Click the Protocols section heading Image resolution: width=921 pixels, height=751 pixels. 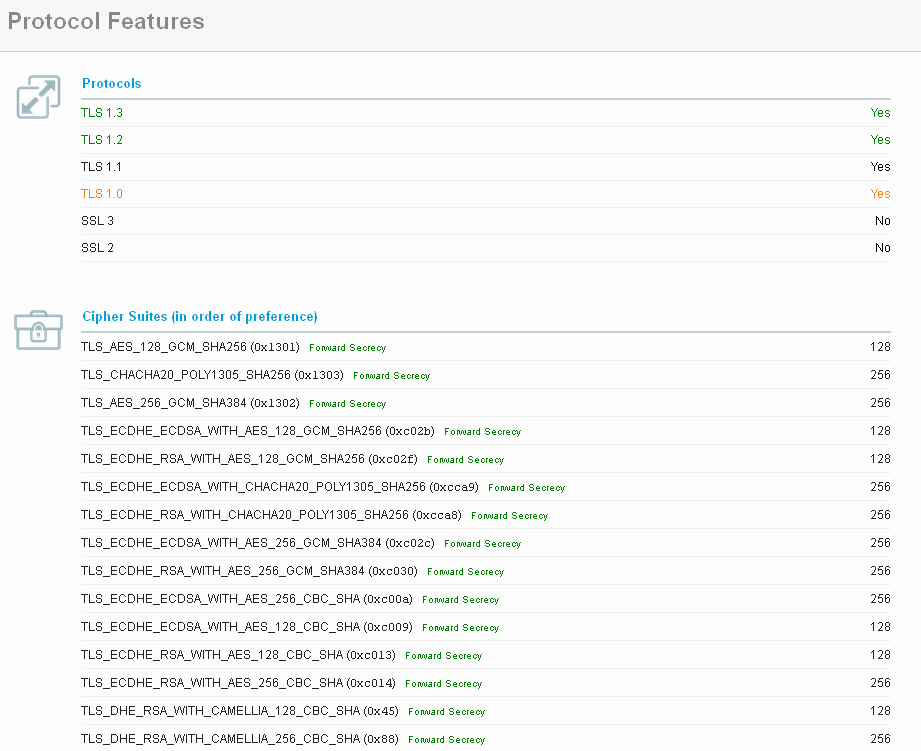point(111,84)
